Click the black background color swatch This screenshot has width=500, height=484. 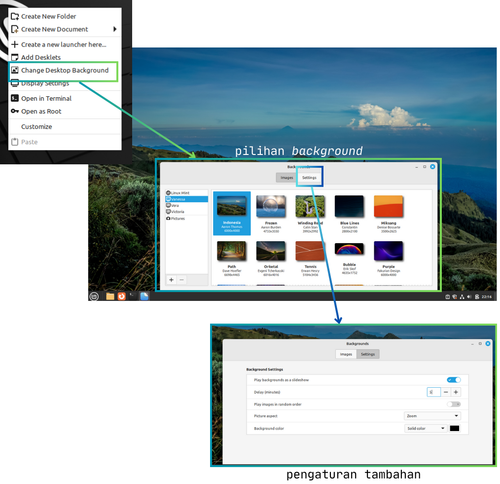454,428
